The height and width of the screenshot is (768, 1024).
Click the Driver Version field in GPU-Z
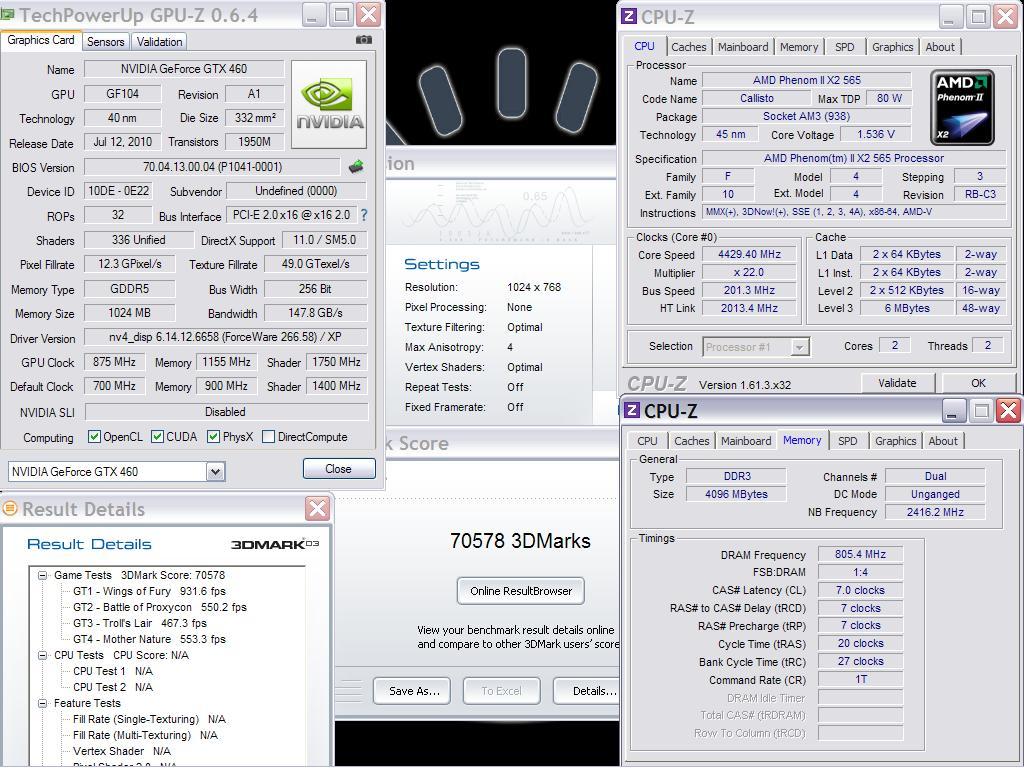[225, 337]
